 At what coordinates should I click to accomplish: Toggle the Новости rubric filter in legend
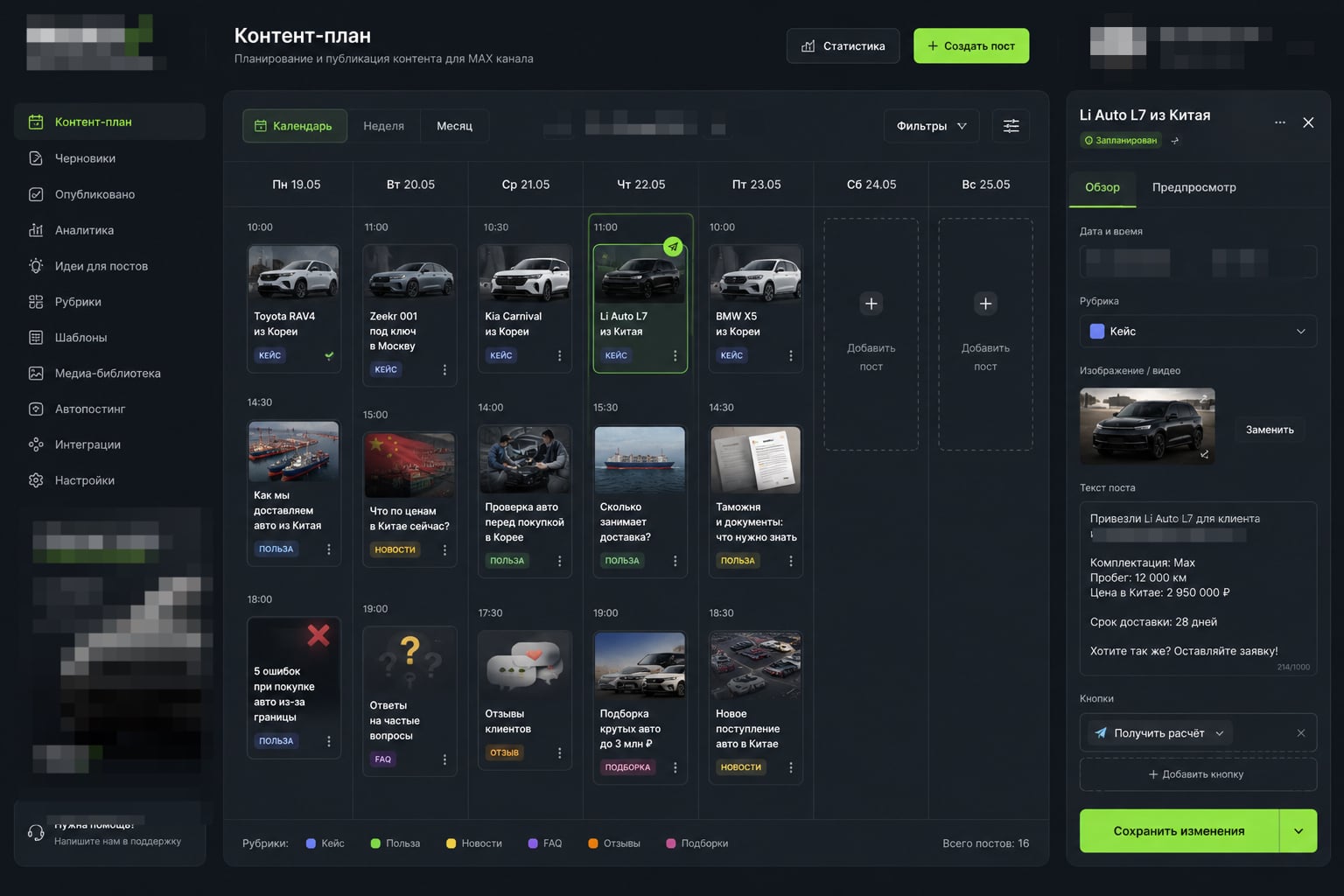coord(473,843)
